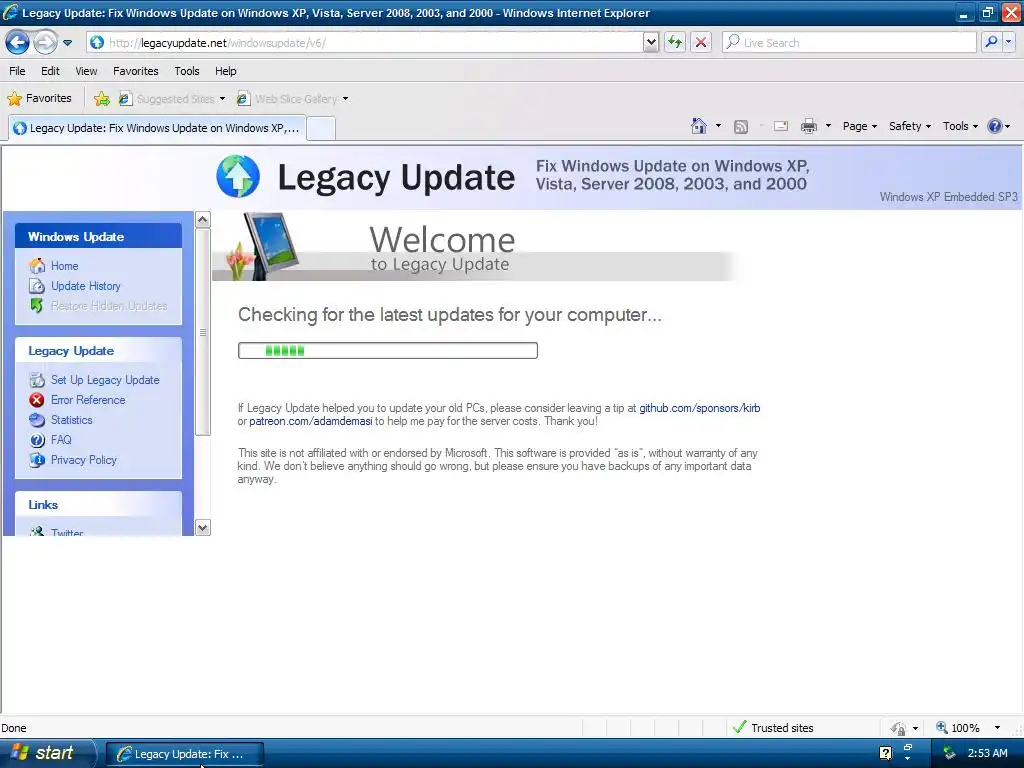
Task: Open Set Up Legacy Update link
Action: point(105,380)
